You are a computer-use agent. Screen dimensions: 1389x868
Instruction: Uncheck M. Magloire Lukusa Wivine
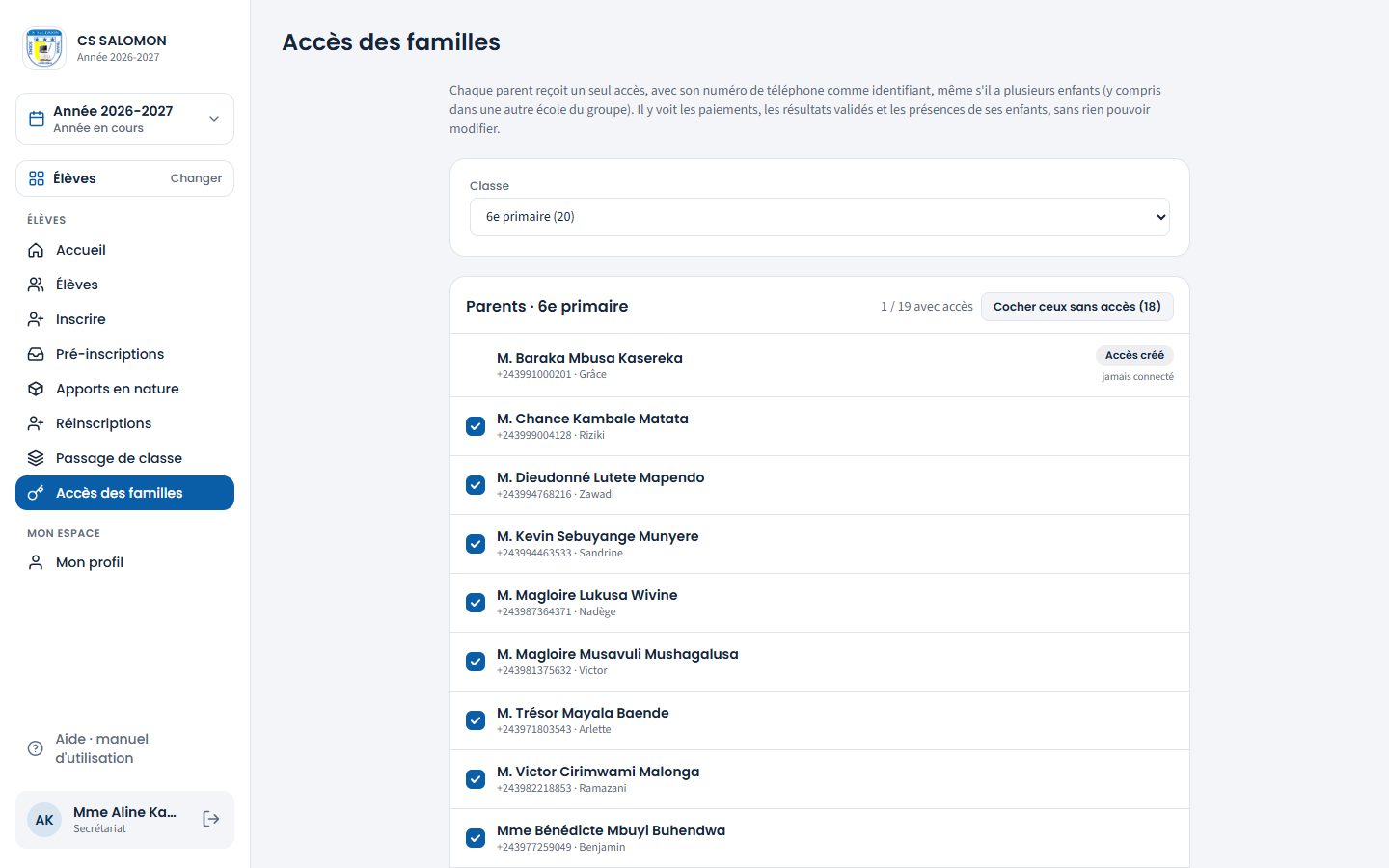(x=476, y=603)
